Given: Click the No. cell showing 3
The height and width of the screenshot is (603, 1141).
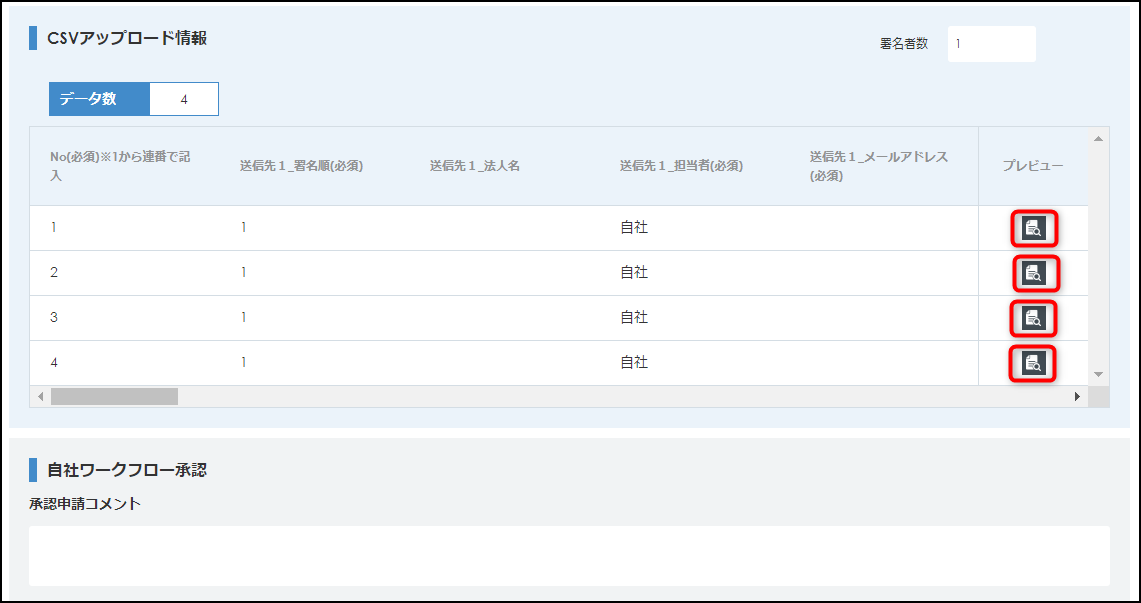Looking at the screenshot, I should [55, 318].
